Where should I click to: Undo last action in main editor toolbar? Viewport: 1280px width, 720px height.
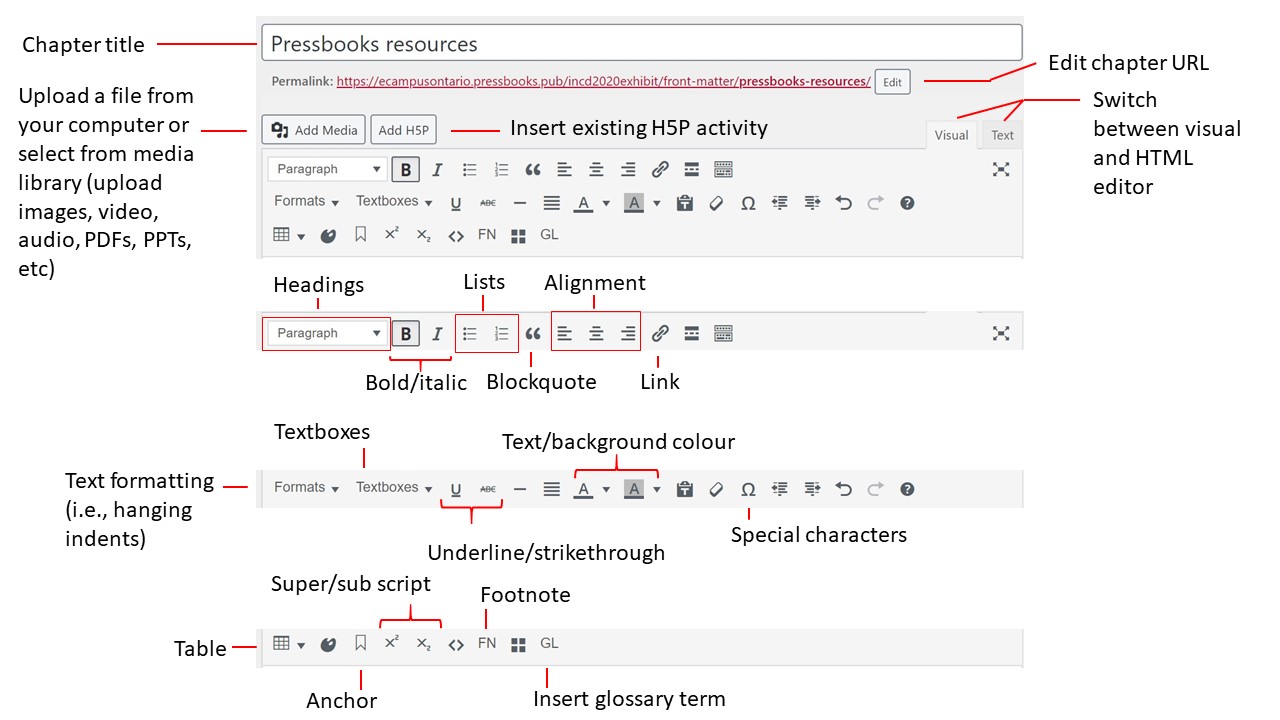(x=844, y=203)
